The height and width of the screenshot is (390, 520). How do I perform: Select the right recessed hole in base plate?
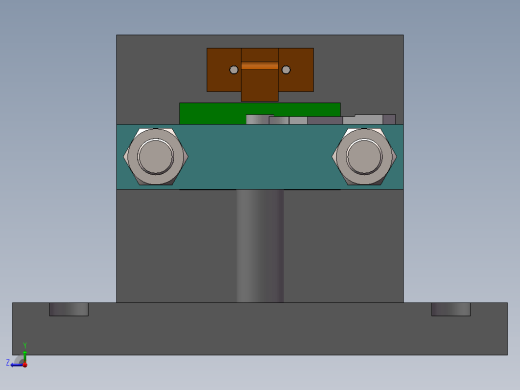pos(451,309)
